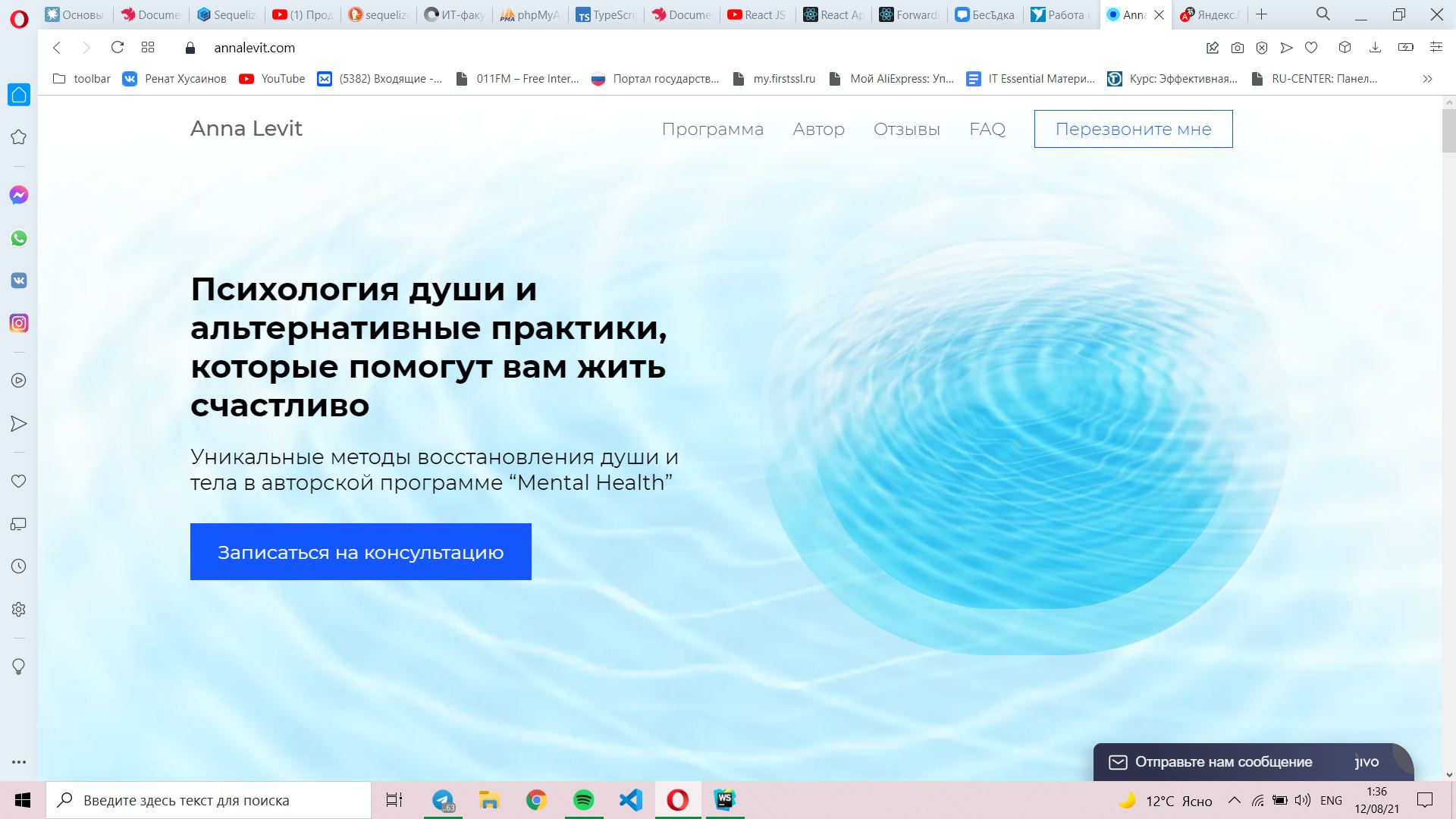Screen dimensions: 1456x819
Task: Switch to React JS YouTube tab
Action: click(757, 14)
